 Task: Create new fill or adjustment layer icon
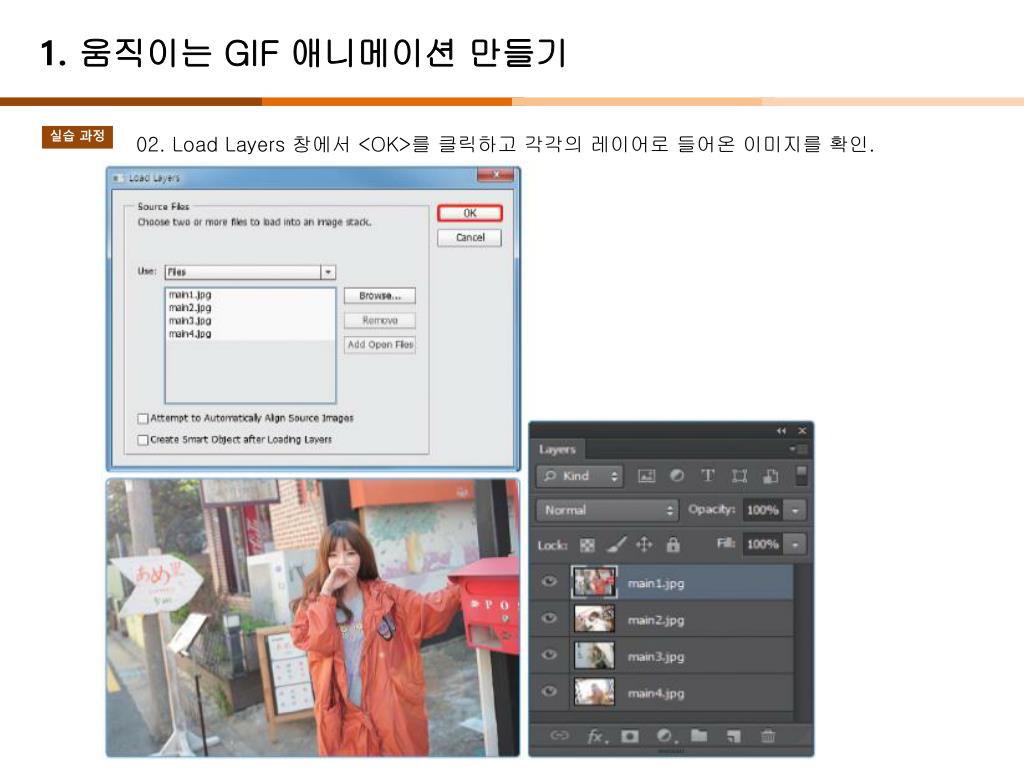click(665, 736)
